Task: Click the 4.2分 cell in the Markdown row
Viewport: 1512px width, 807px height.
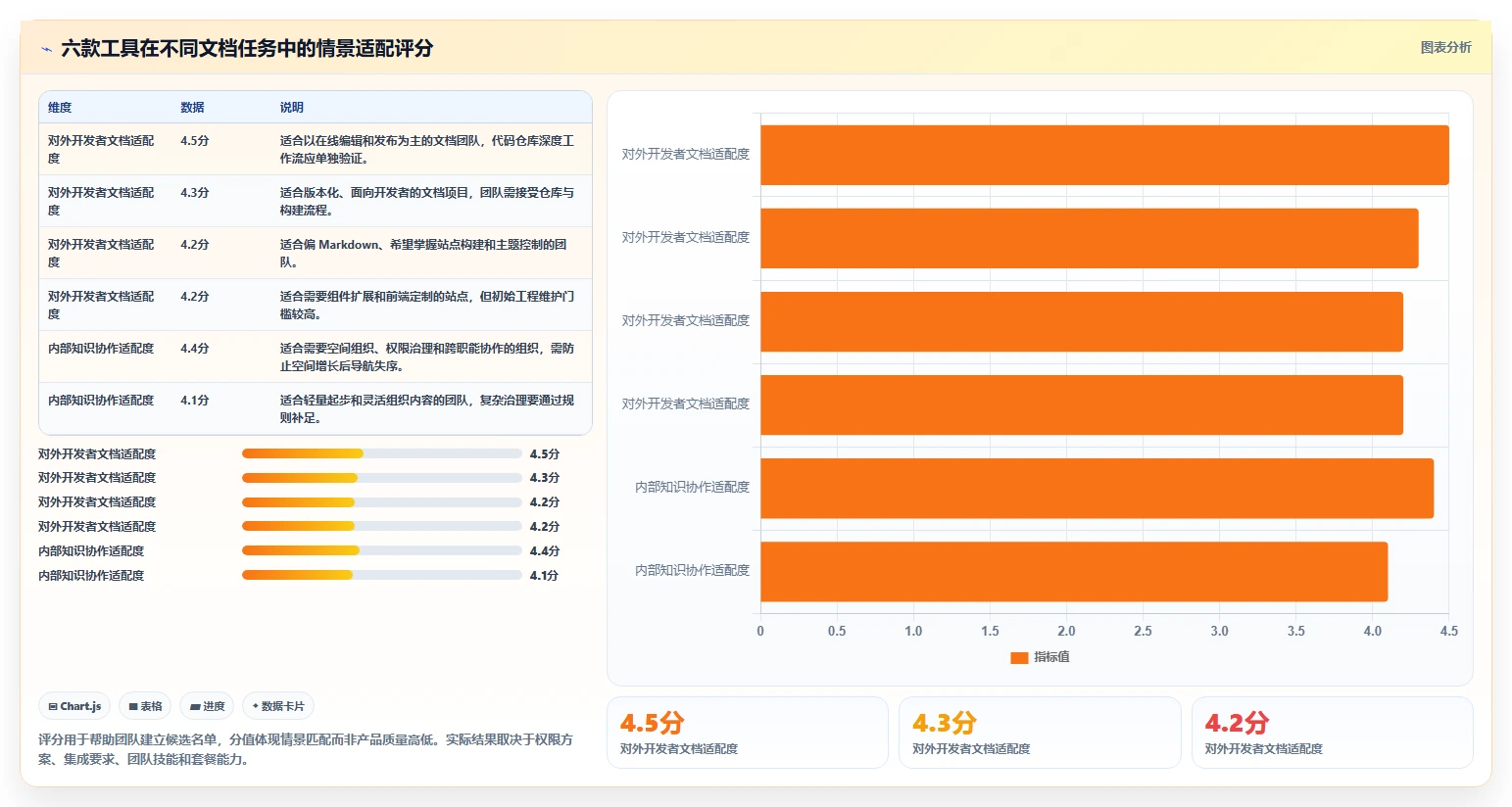Action: point(195,245)
